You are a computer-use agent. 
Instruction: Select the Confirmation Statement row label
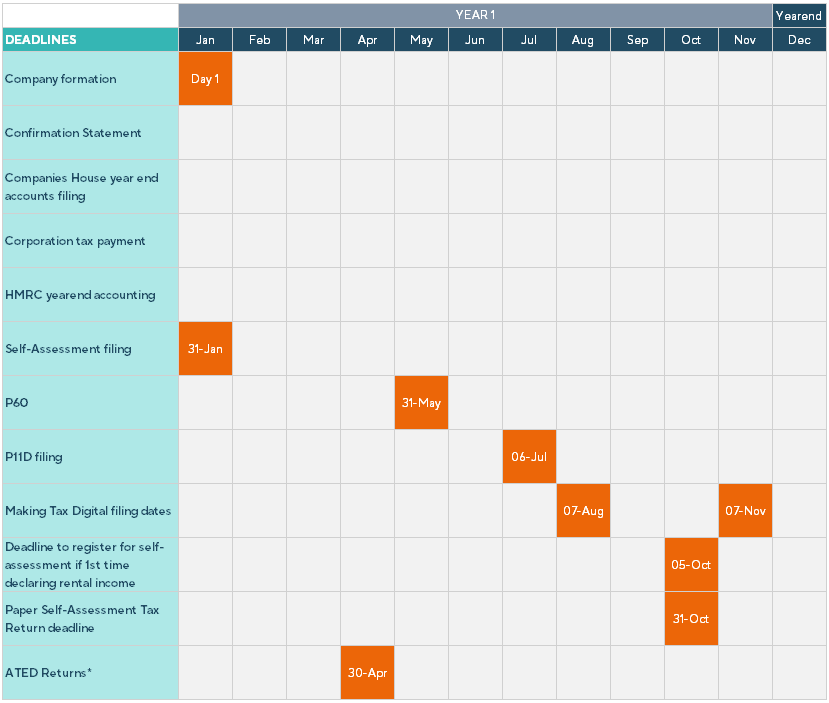73,133
